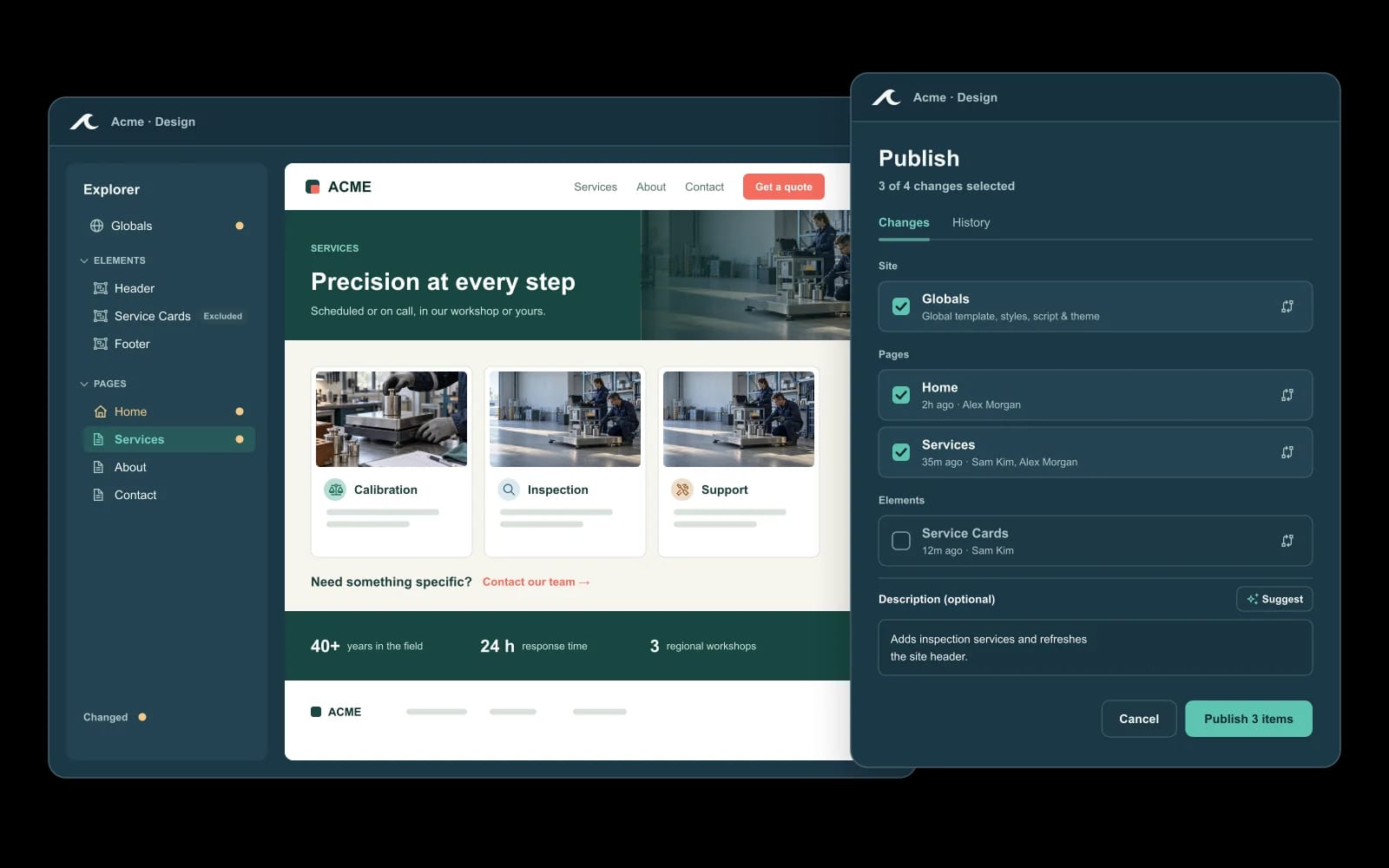This screenshot has width=1389, height=868.
Task: Click the Inspection magnifier icon in preview
Action: (509, 490)
